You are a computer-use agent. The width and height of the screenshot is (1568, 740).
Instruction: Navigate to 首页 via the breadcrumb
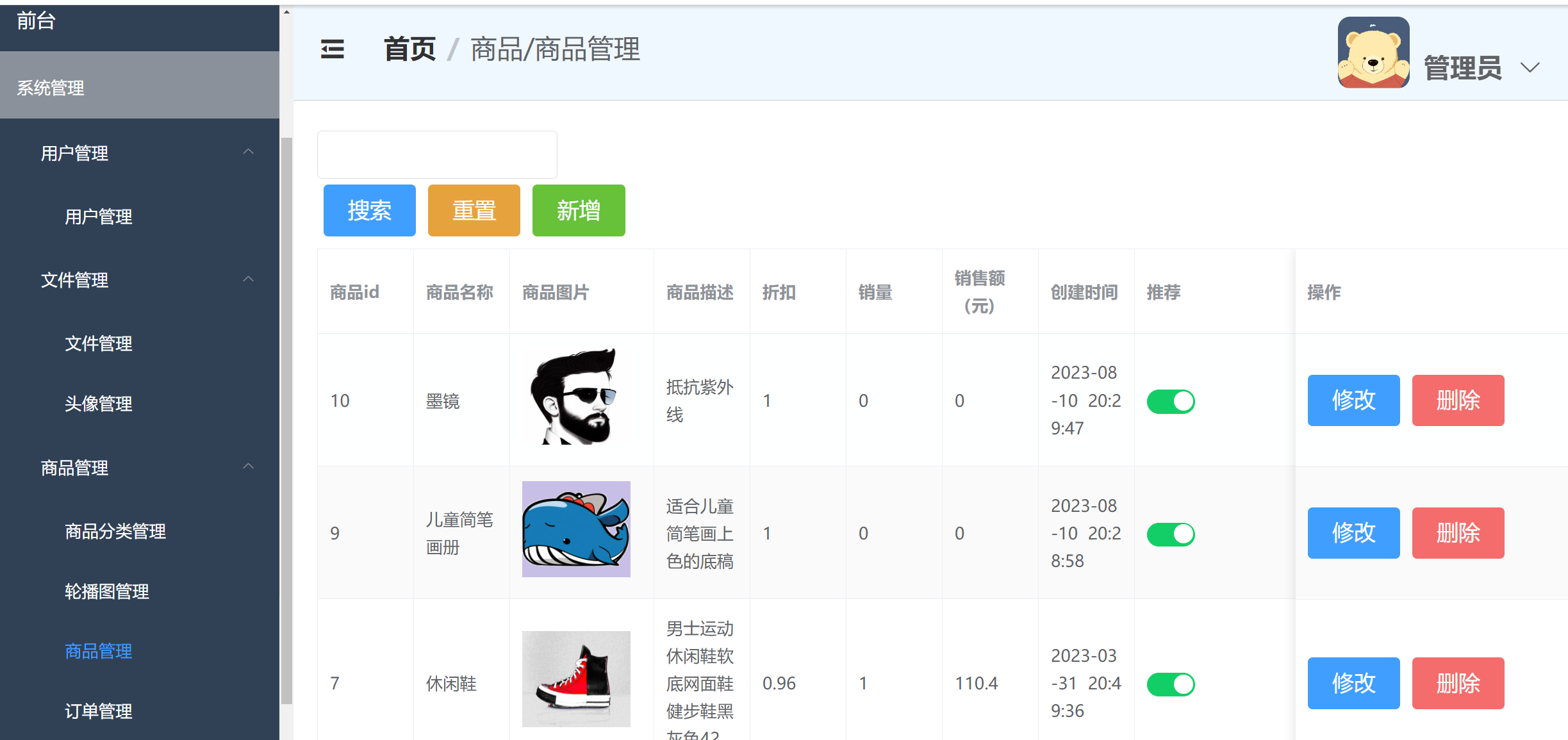click(x=409, y=49)
